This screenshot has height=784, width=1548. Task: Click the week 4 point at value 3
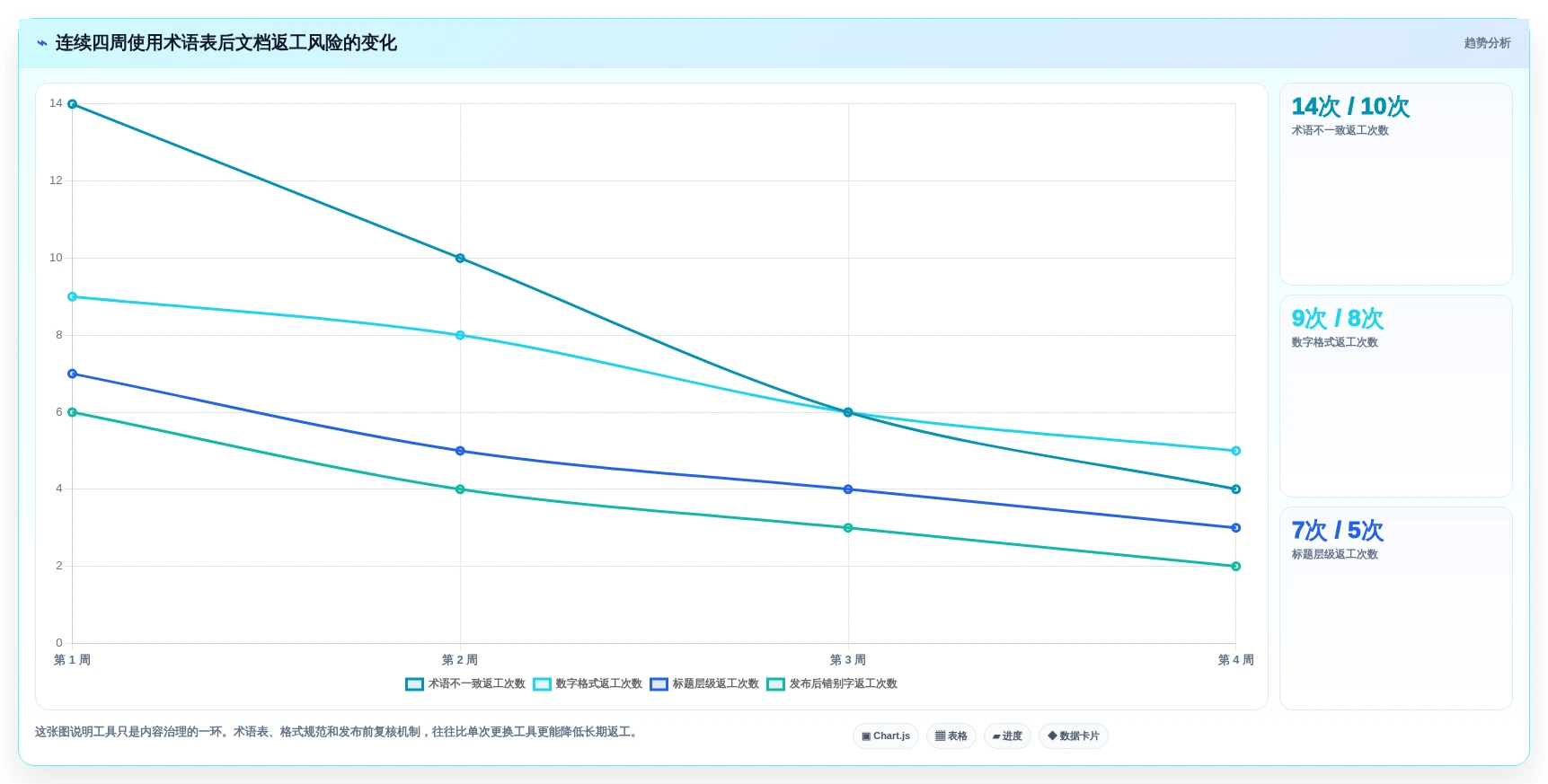click(1235, 528)
